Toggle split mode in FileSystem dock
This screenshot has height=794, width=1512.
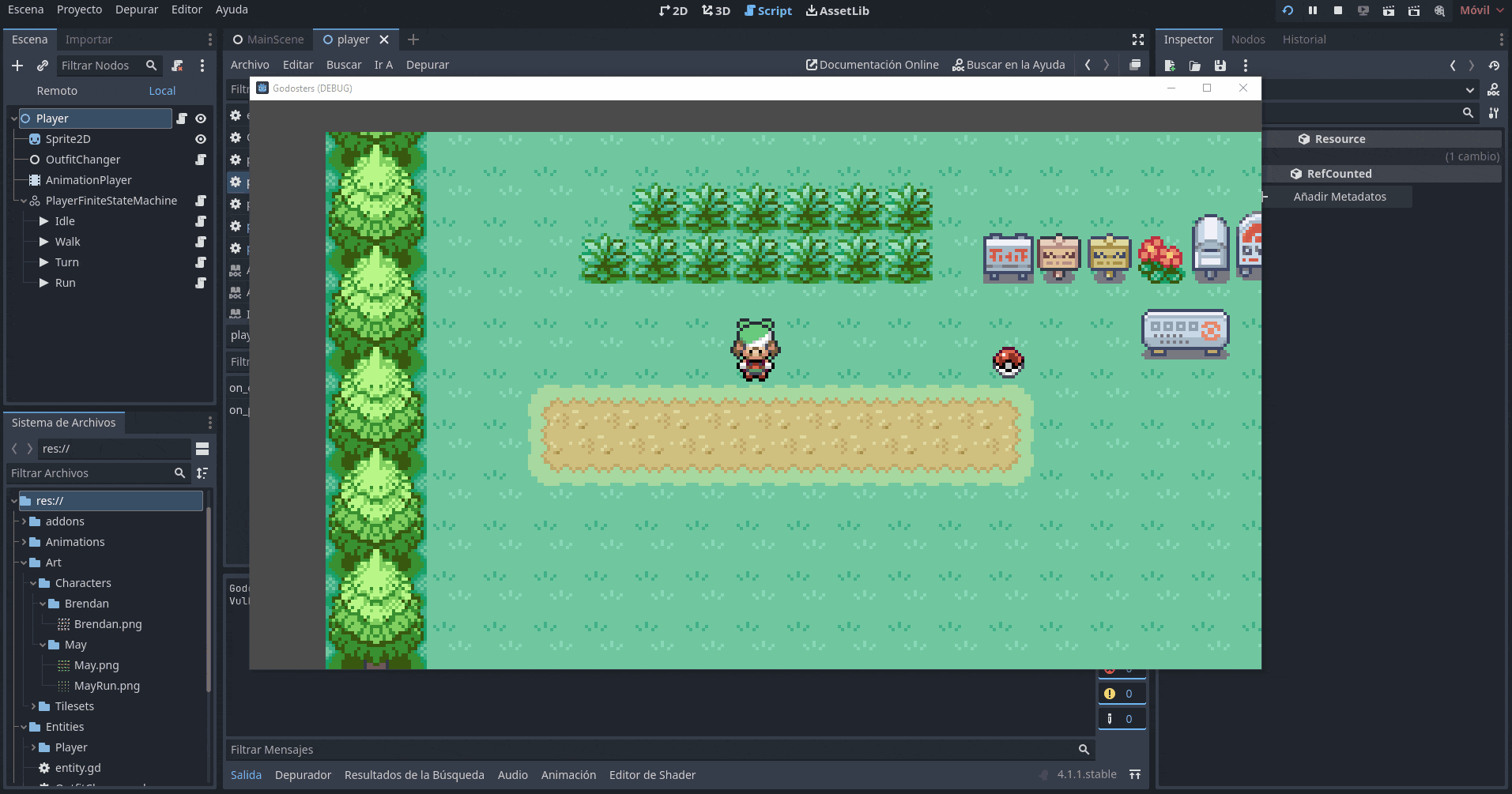202,449
